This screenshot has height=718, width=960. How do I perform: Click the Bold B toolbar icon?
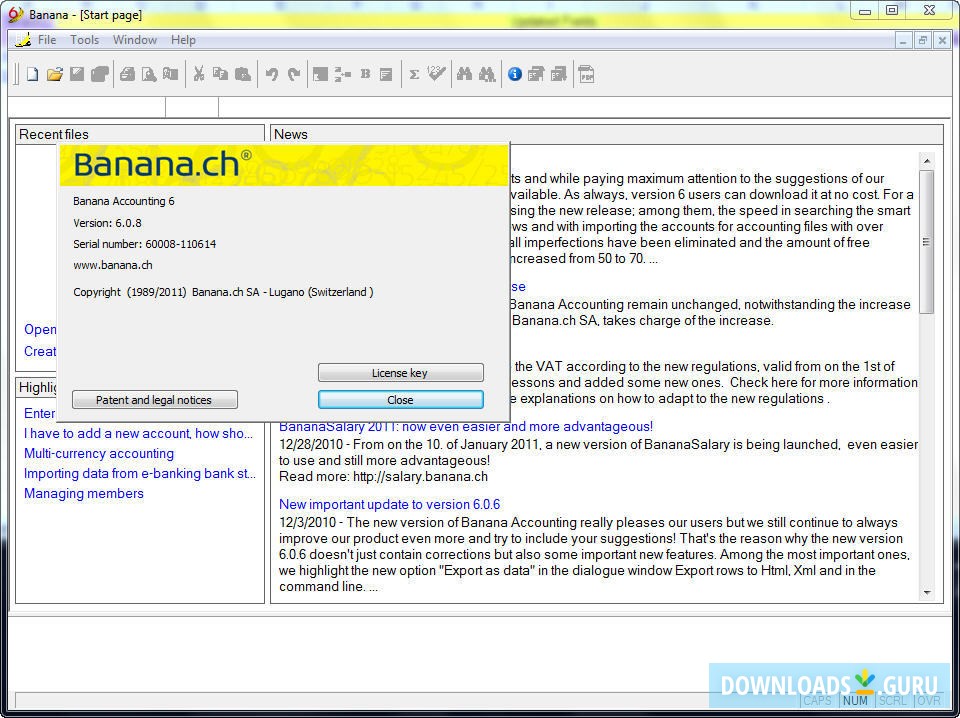point(366,75)
